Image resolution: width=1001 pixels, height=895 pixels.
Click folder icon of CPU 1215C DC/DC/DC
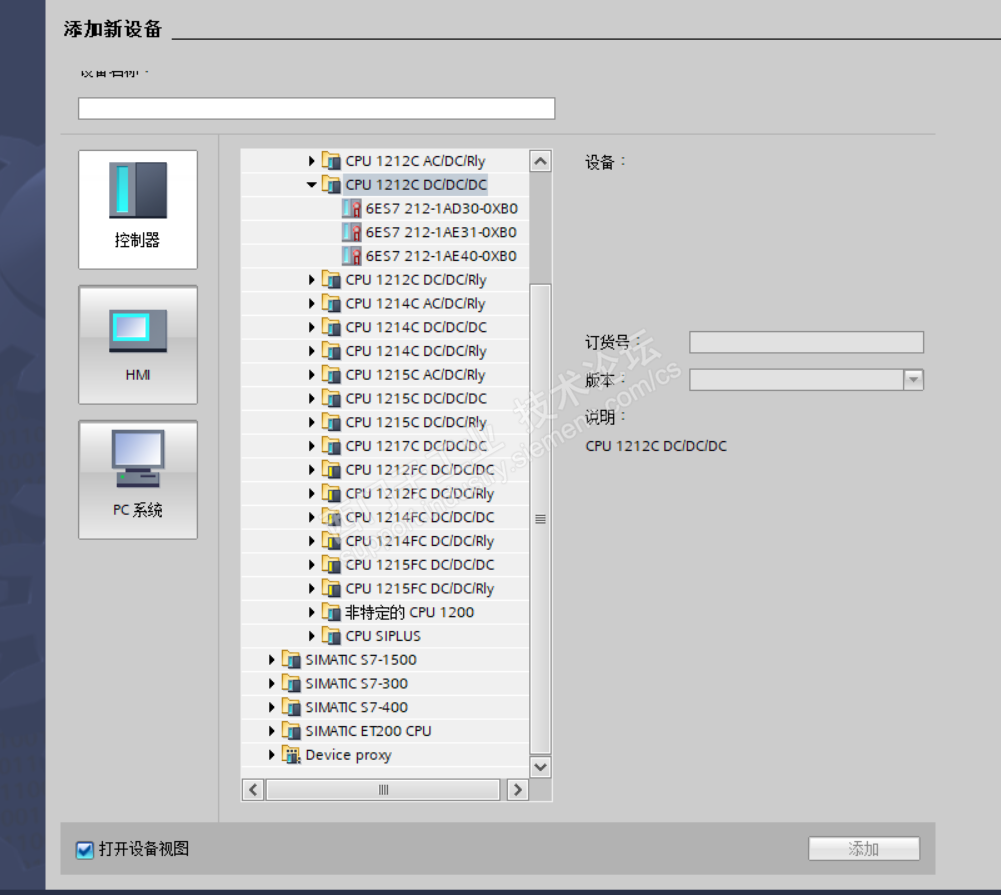[x=331, y=398]
